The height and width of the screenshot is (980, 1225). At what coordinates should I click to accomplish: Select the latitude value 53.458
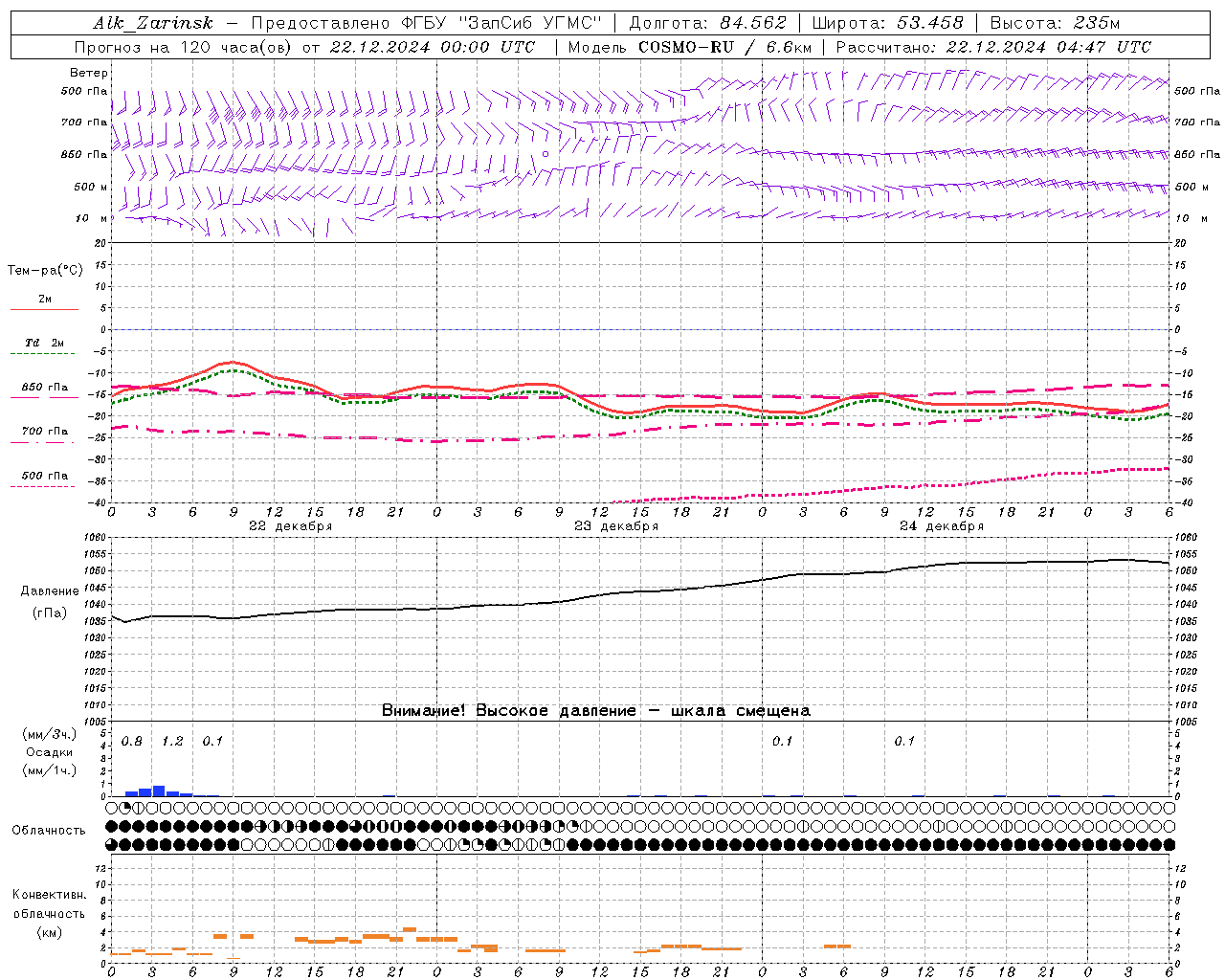930,23
